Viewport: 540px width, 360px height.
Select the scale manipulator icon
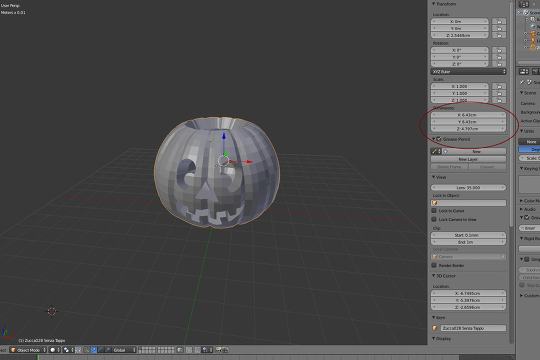click(x=108, y=350)
